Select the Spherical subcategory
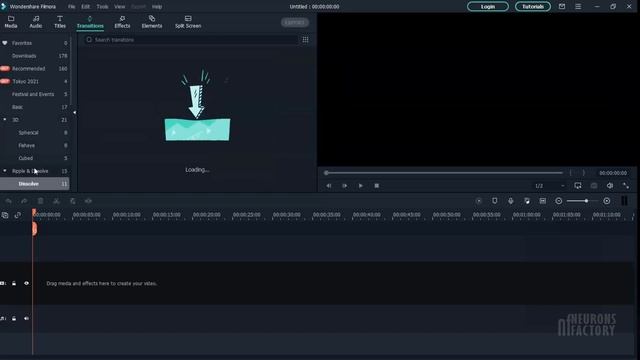Image resolution: width=640 pixels, height=360 pixels. pos(35,132)
